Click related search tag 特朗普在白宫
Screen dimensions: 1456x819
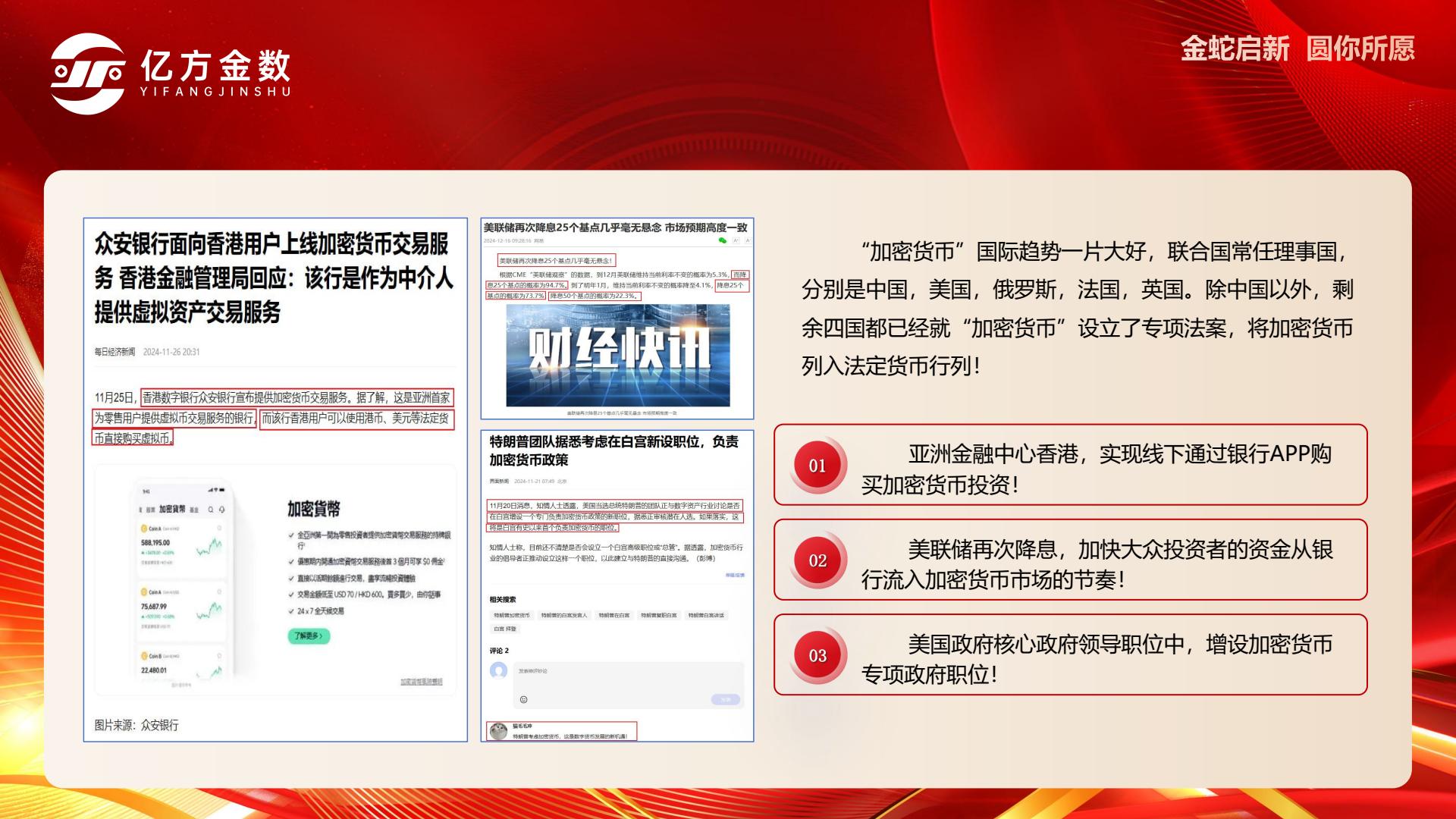point(613,615)
